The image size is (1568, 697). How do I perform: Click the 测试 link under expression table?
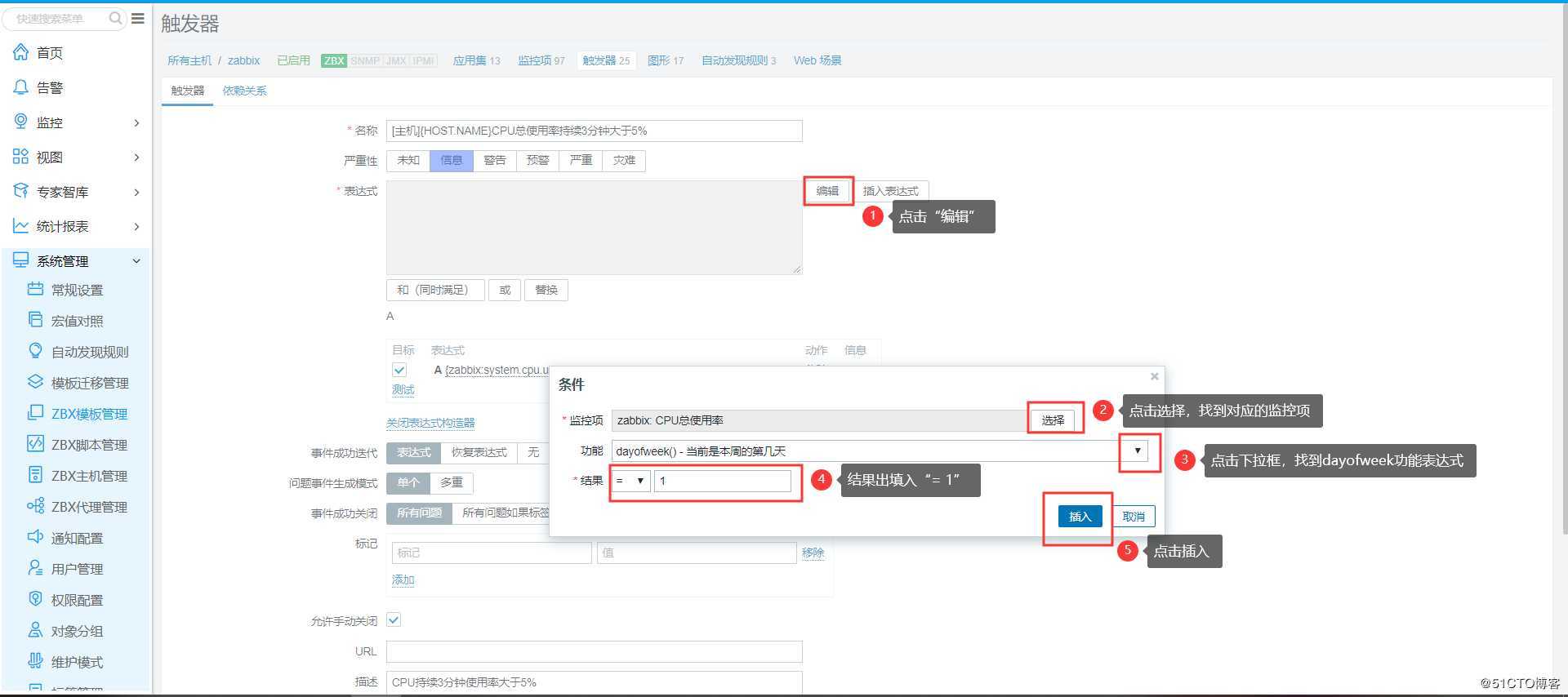point(403,390)
